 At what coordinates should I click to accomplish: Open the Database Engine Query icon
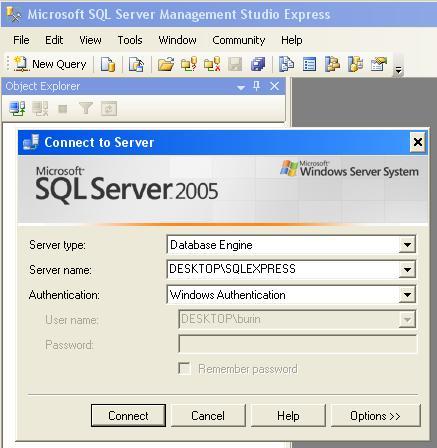[108, 64]
